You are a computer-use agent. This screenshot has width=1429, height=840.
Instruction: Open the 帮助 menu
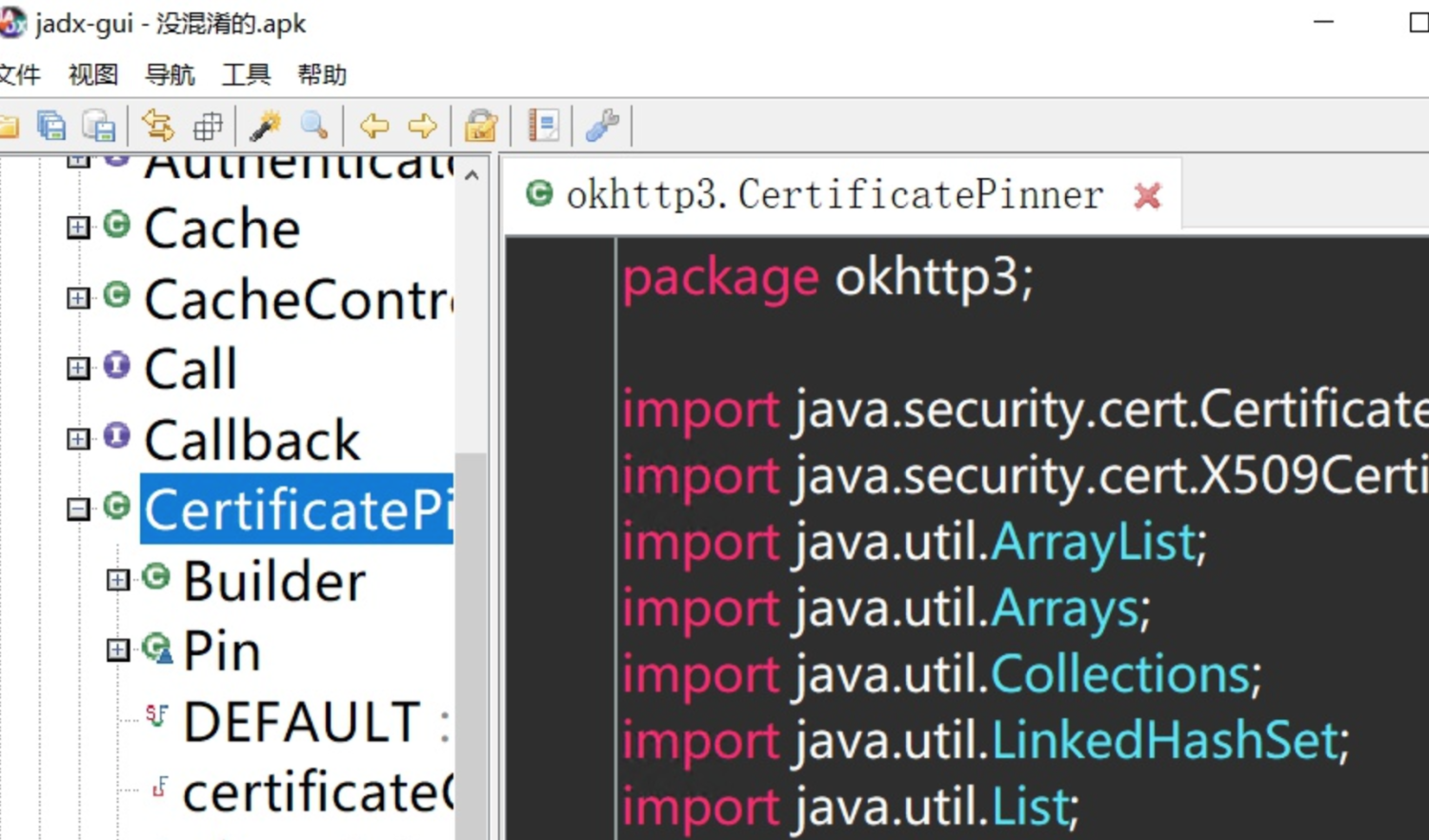tap(322, 74)
